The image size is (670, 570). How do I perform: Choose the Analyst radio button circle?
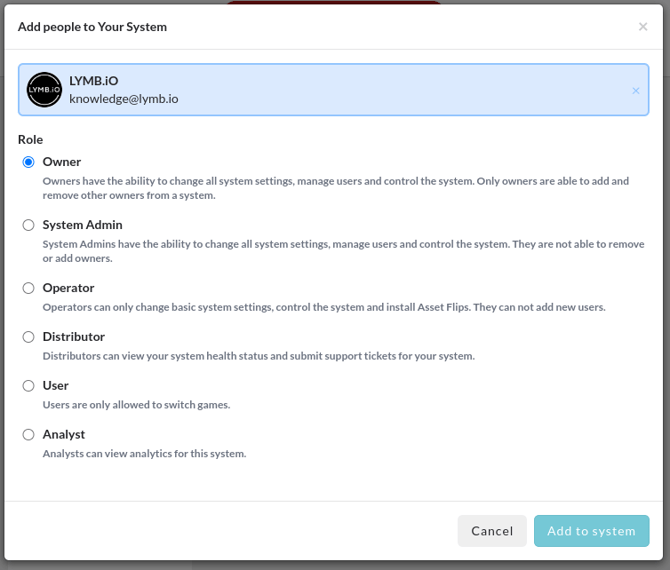(29, 435)
